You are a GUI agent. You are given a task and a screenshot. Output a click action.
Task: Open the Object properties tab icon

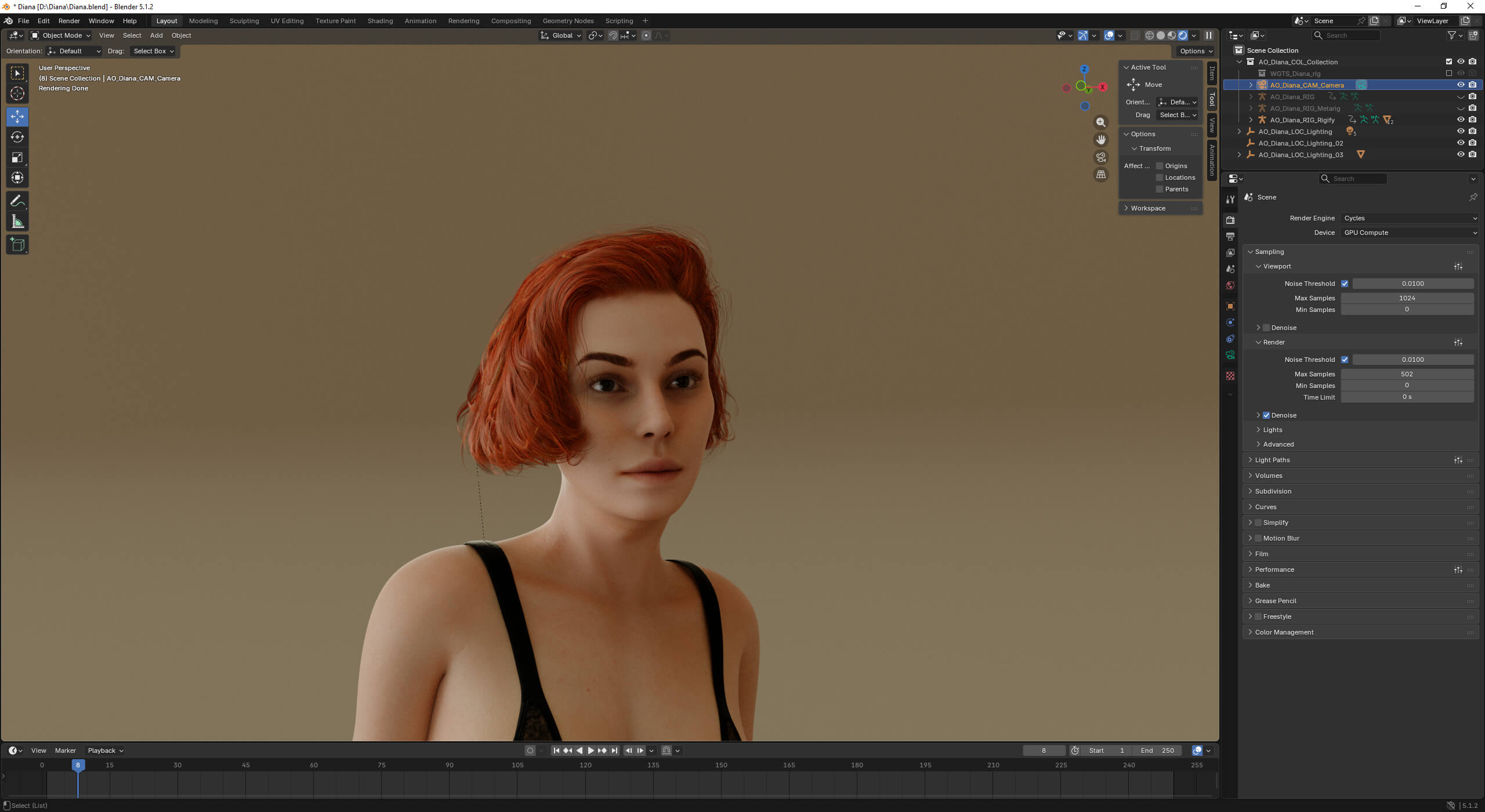coord(1230,306)
